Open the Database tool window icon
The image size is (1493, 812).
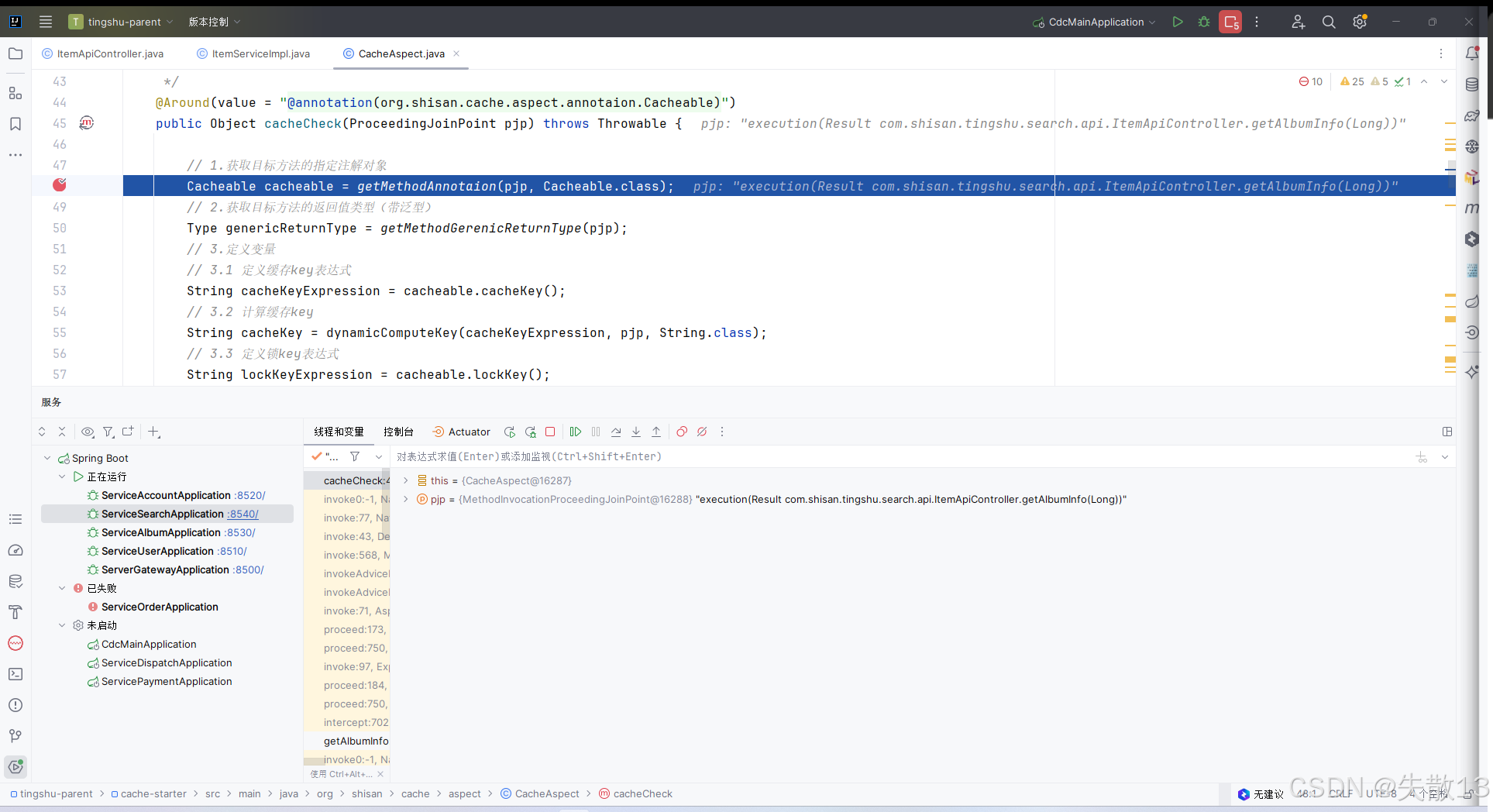pyautogui.click(x=1472, y=84)
